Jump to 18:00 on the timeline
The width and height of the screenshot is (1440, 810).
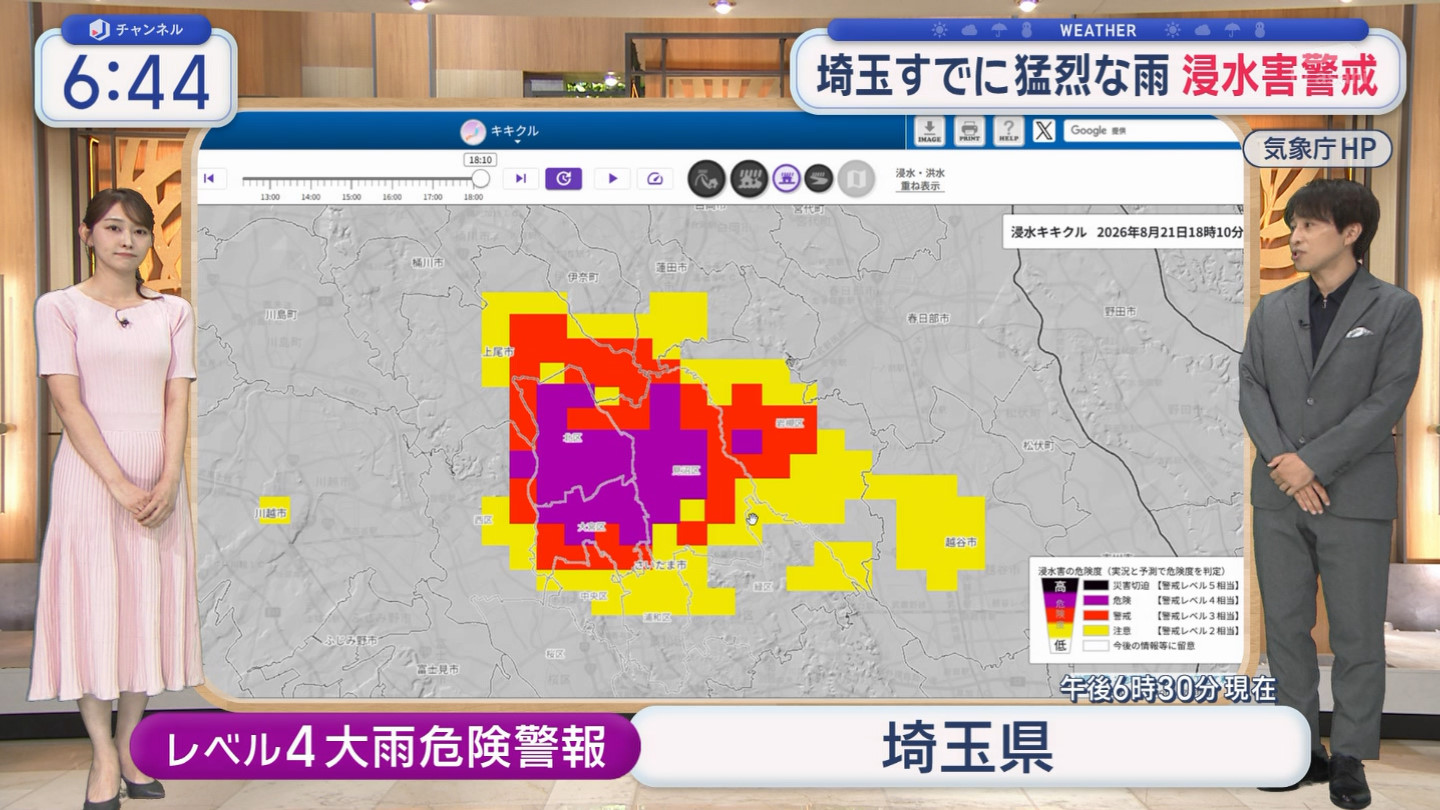pyautogui.click(x=473, y=197)
